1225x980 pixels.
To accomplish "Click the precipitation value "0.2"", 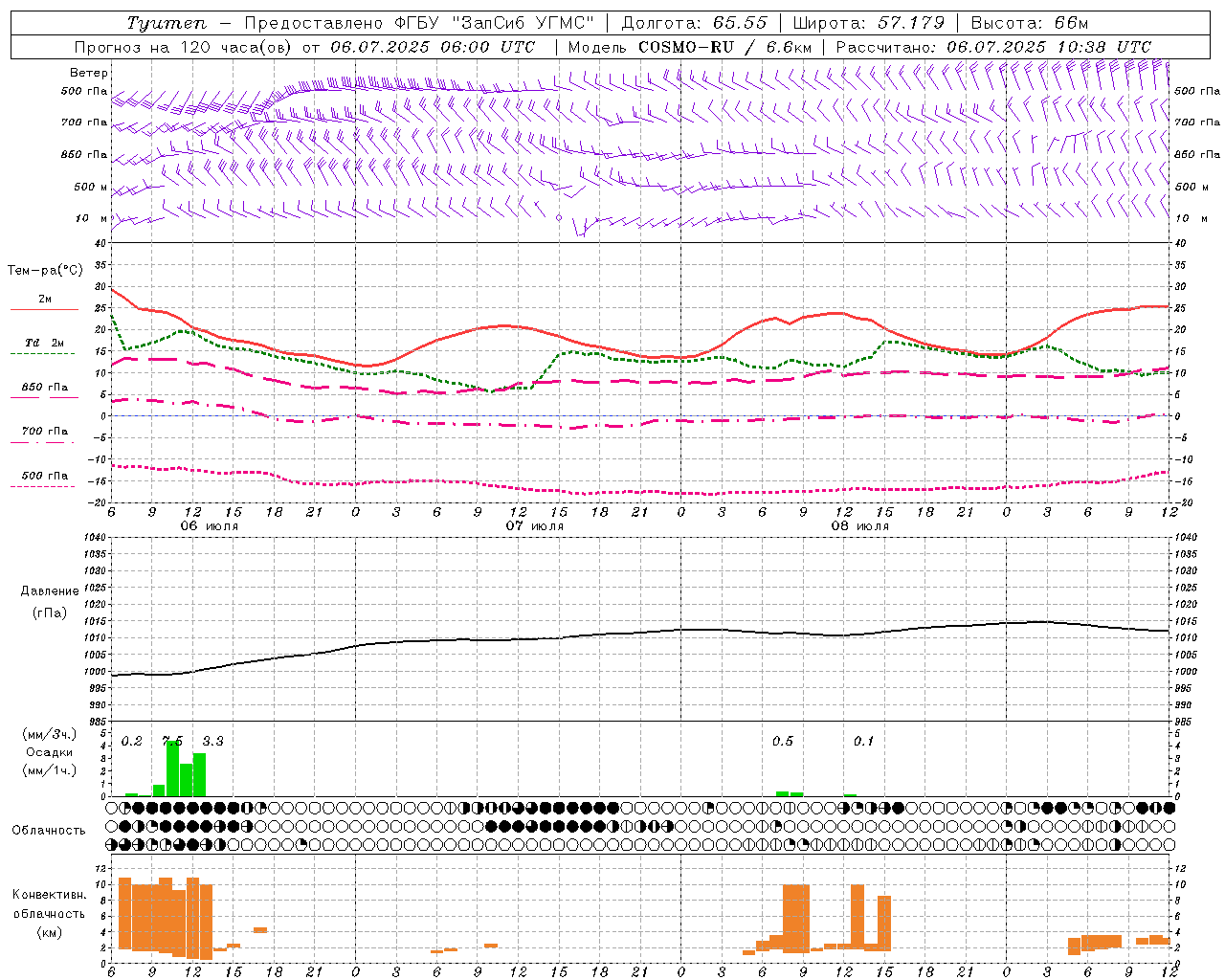I will [132, 742].
